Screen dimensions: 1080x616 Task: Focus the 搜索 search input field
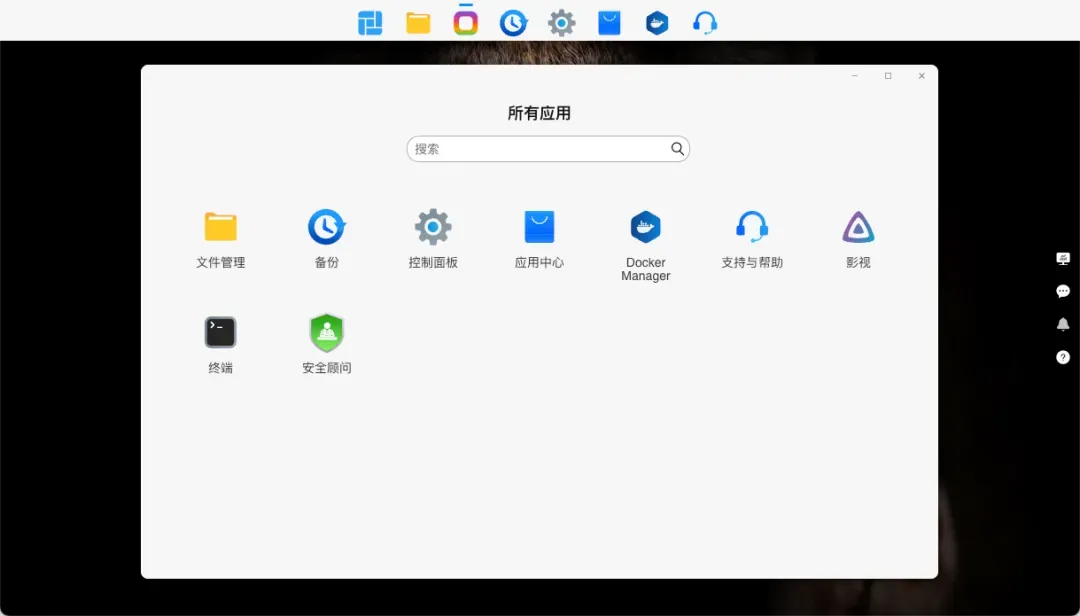coord(538,149)
